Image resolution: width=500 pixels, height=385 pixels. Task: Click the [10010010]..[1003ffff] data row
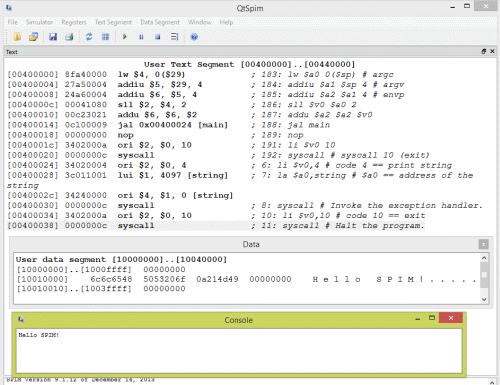[x=101, y=289]
